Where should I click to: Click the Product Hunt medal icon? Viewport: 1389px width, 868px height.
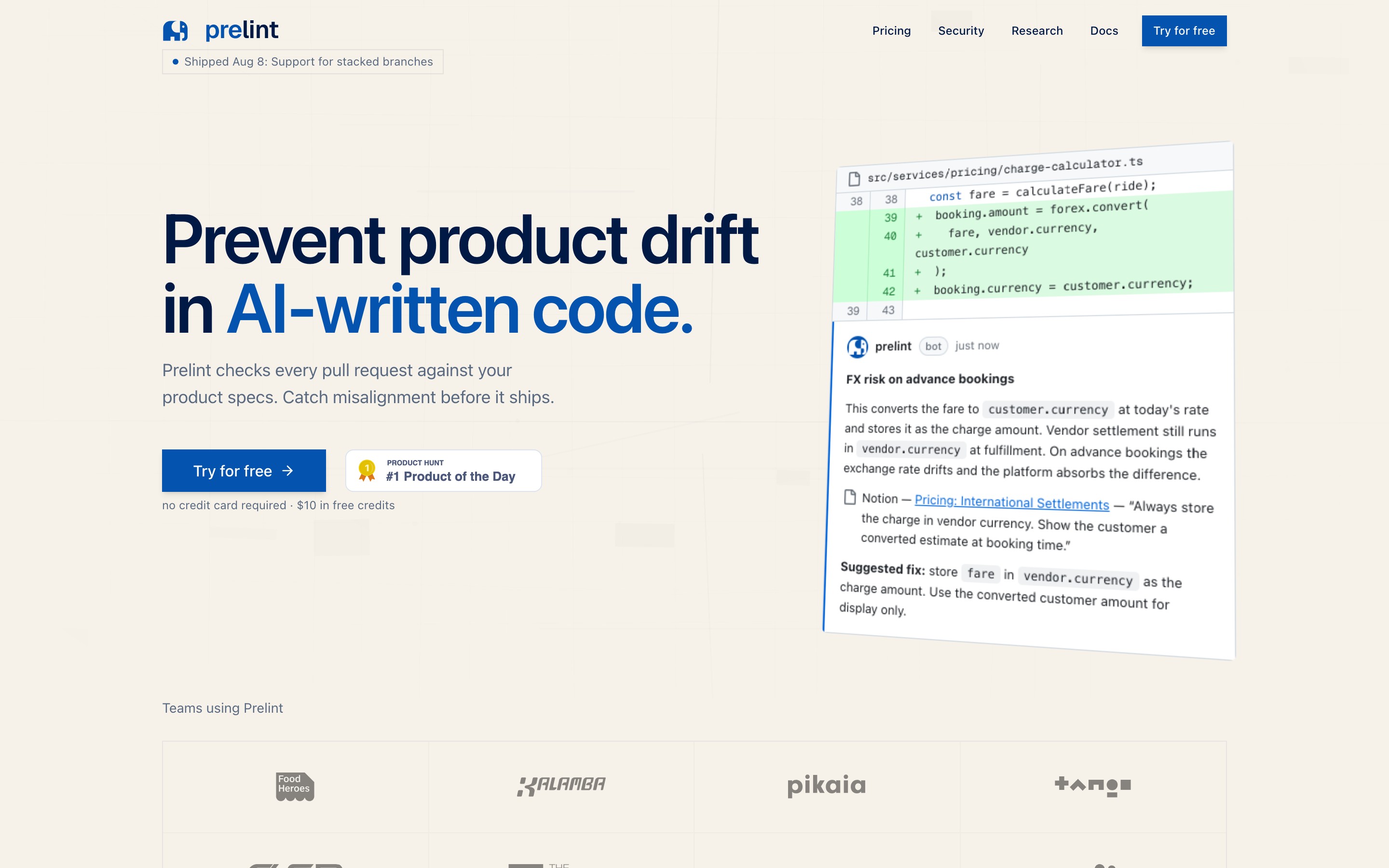pyautogui.click(x=367, y=471)
